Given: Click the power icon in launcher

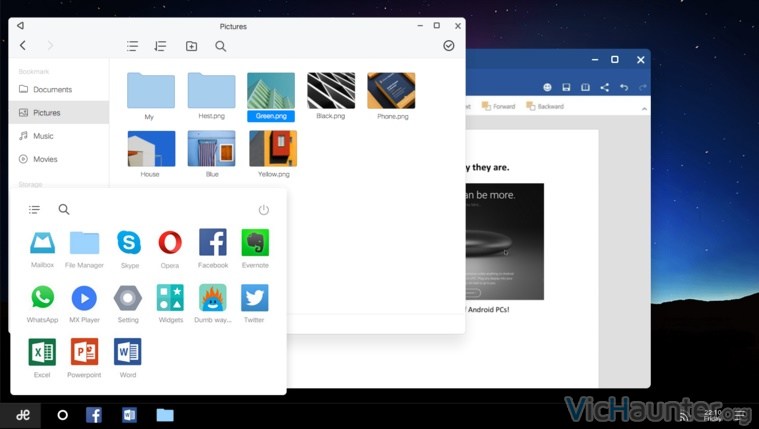Looking at the screenshot, I should 264,210.
